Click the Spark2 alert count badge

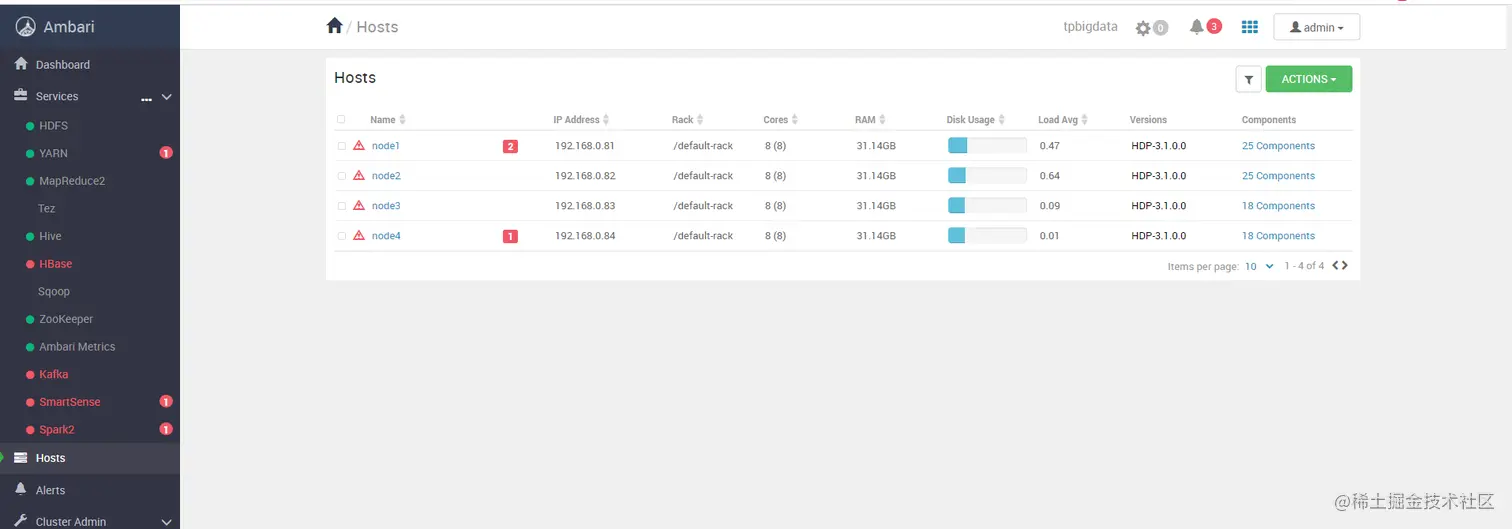pos(166,429)
